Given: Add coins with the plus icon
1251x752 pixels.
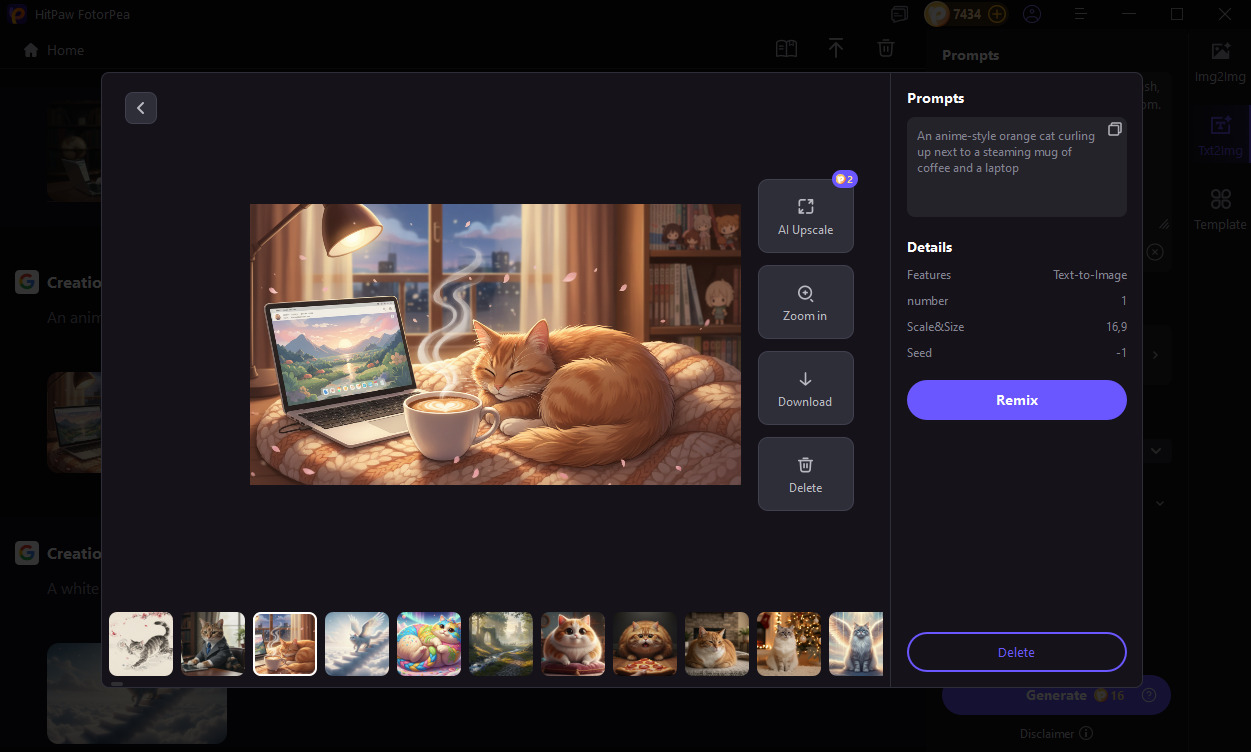Looking at the screenshot, I should 996,14.
